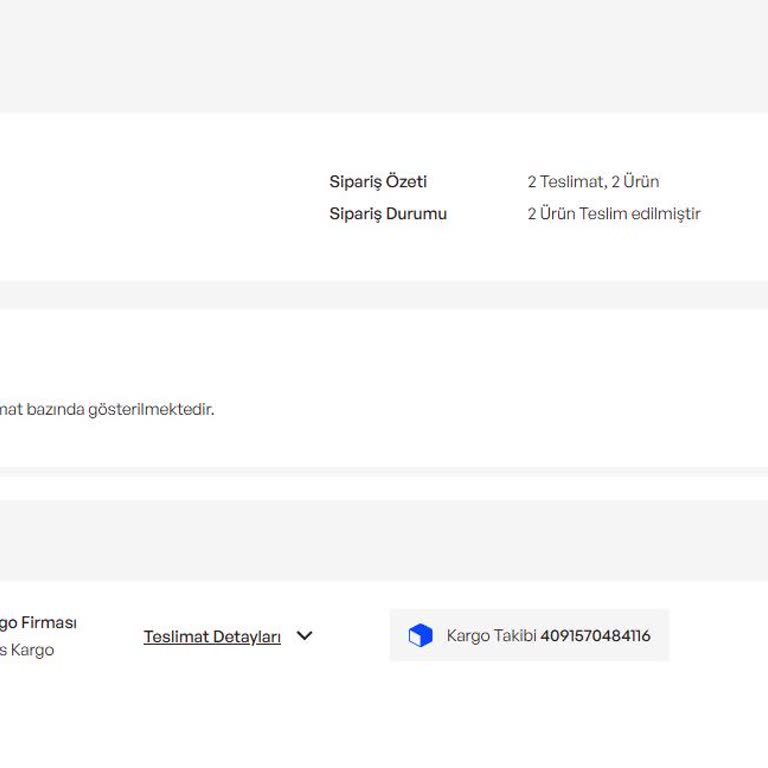Click the text ending 'bazında gösterilmektedir.'

pos(107,409)
